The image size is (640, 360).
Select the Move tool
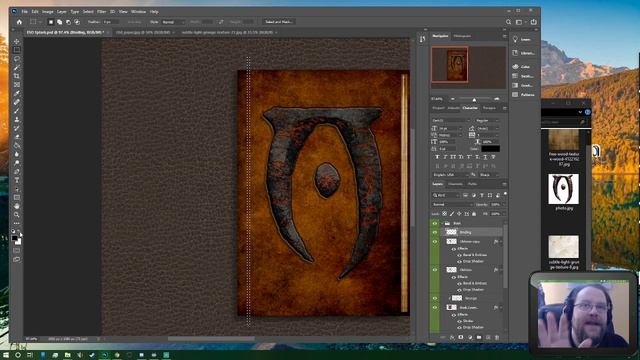(x=16, y=41)
